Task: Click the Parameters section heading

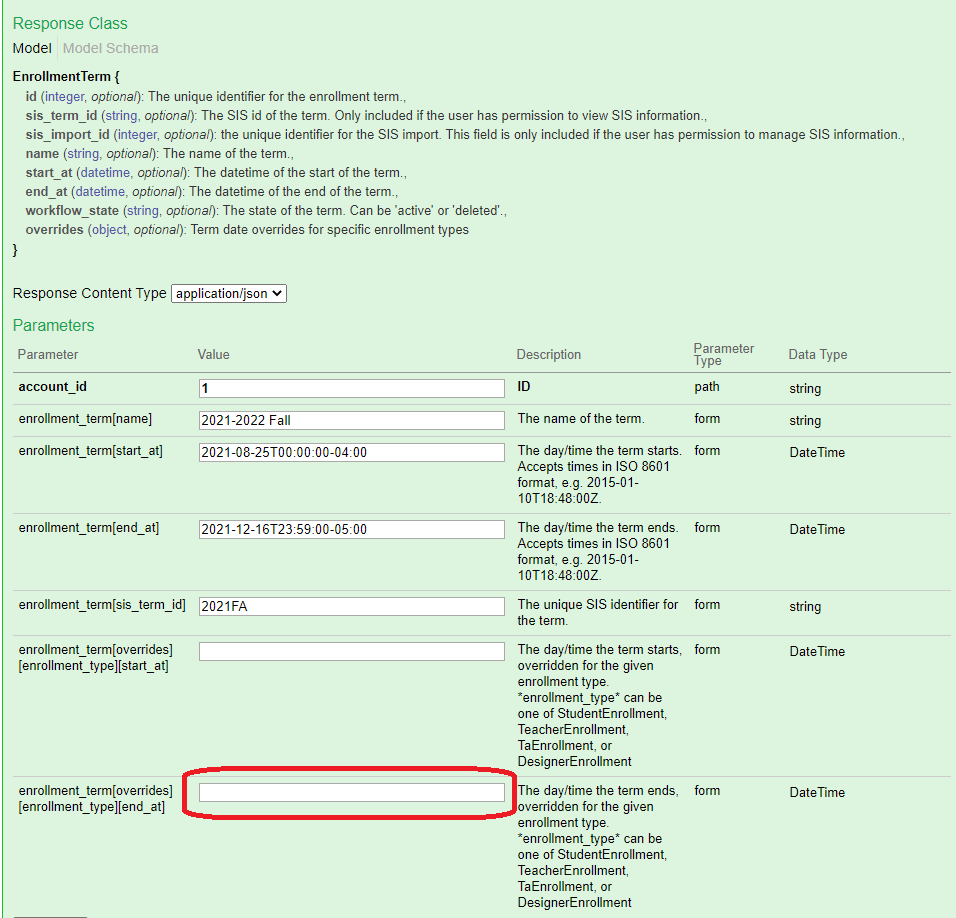Action: 54,326
